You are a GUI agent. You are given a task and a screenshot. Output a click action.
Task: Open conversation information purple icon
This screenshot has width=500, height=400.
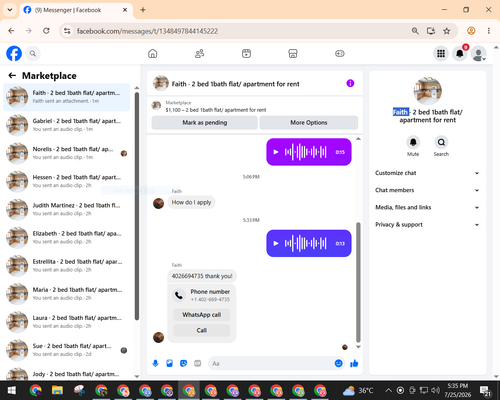350,83
